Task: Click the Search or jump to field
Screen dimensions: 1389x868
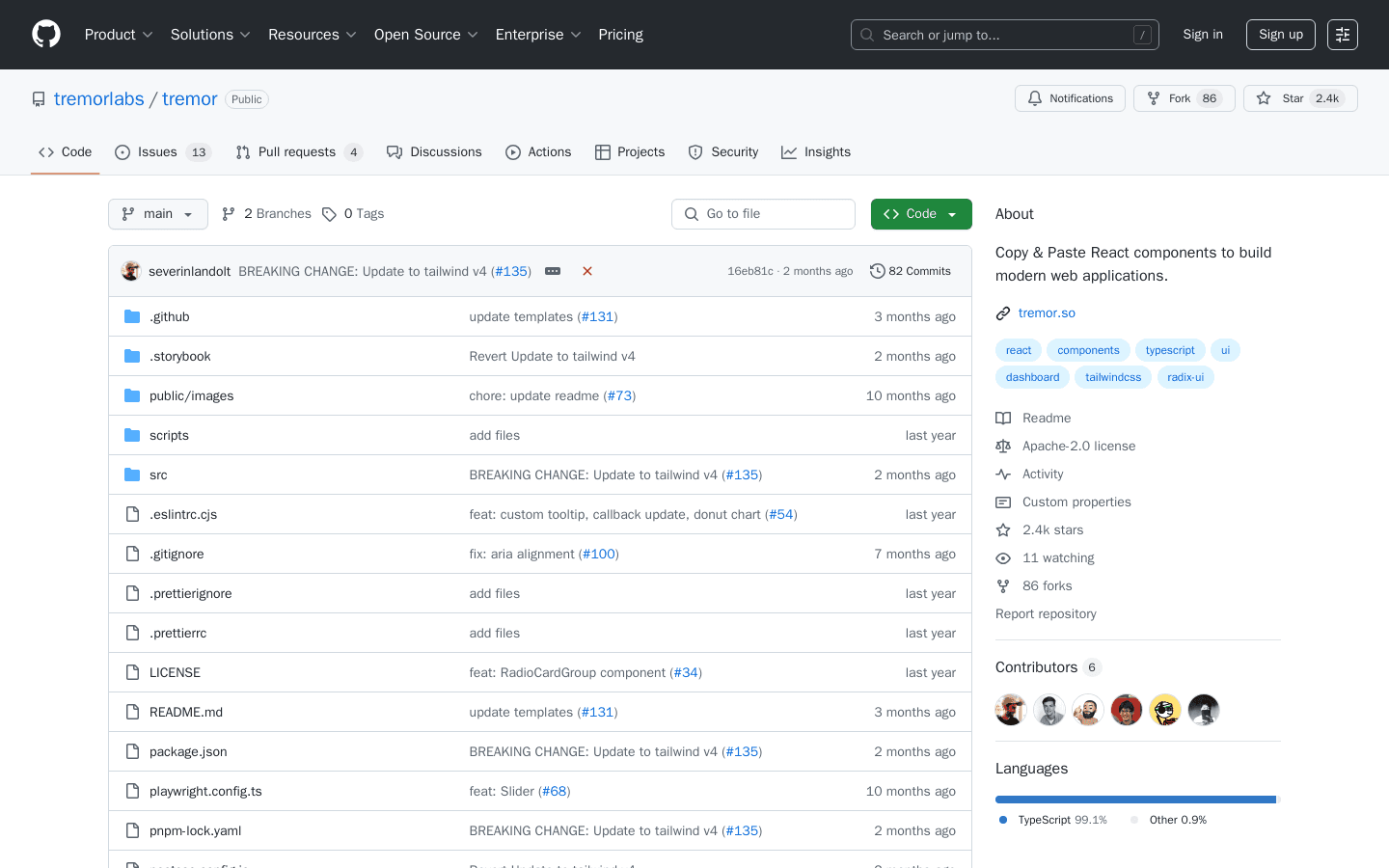Action: pyautogui.click(x=1005, y=35)
